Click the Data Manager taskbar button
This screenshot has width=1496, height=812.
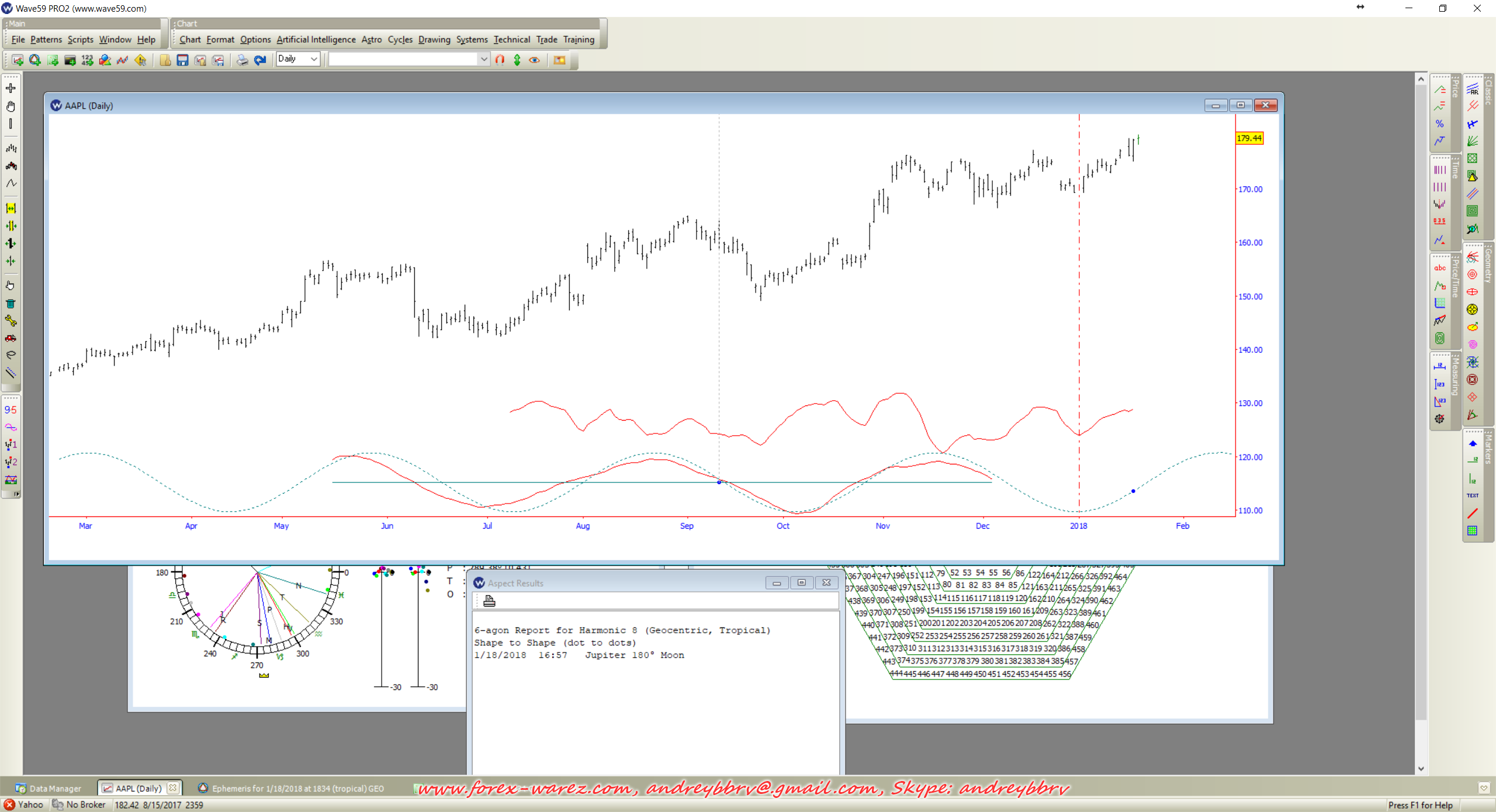(49, 788)
